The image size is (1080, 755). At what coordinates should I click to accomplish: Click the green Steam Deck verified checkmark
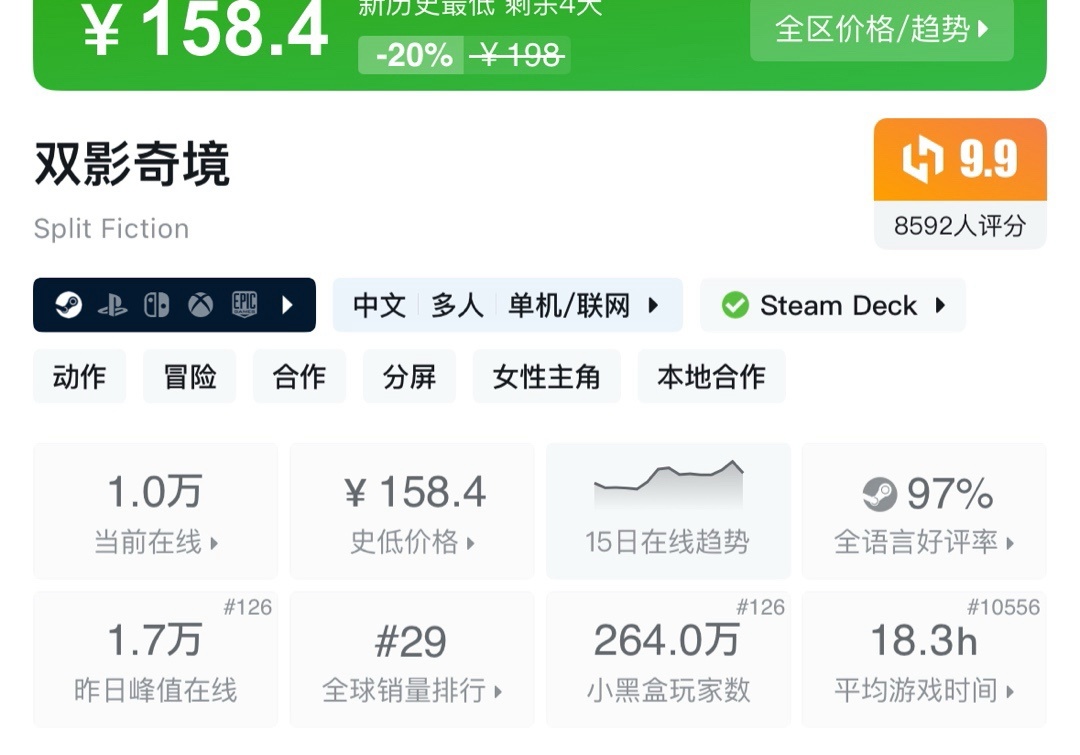[735, 304]
